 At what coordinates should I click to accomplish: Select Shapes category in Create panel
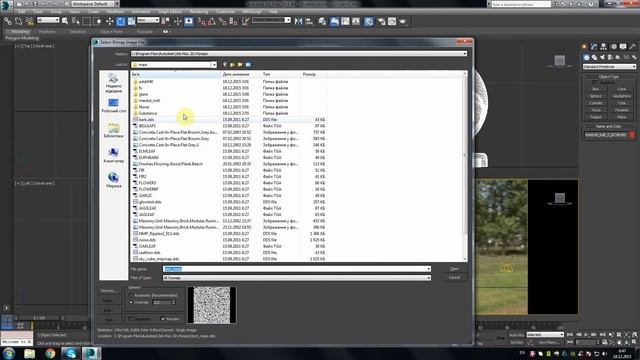(x=594, y=58)
